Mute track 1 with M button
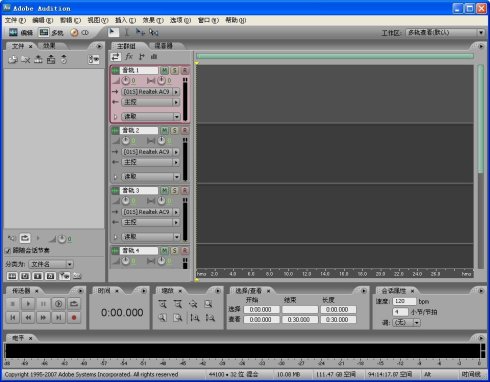 [x=164, y=70]
